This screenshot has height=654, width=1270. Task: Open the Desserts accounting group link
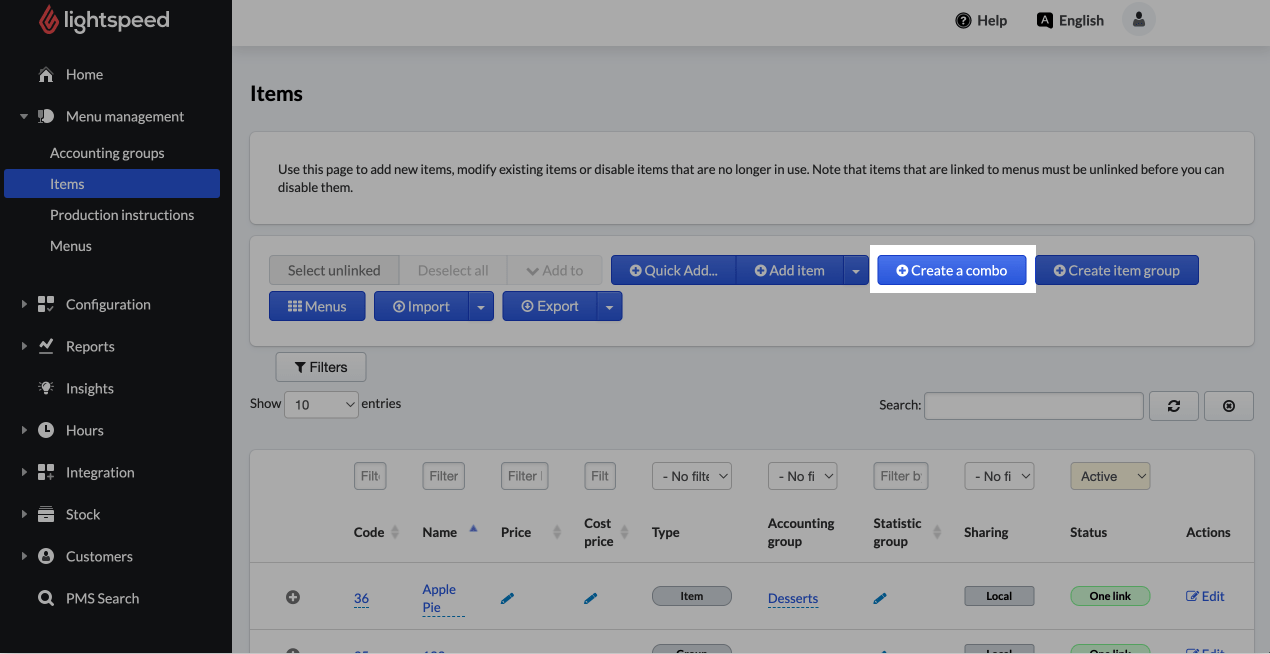coord(793,598)
